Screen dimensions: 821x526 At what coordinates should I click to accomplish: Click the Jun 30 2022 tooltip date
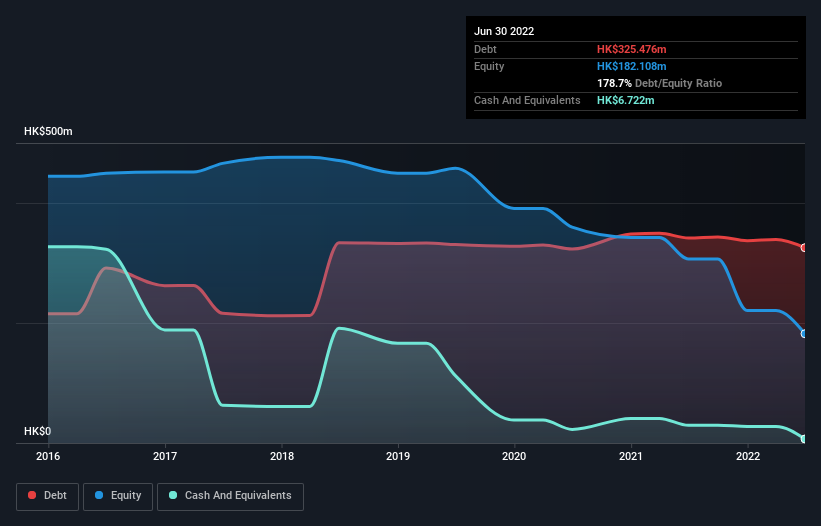504,31
